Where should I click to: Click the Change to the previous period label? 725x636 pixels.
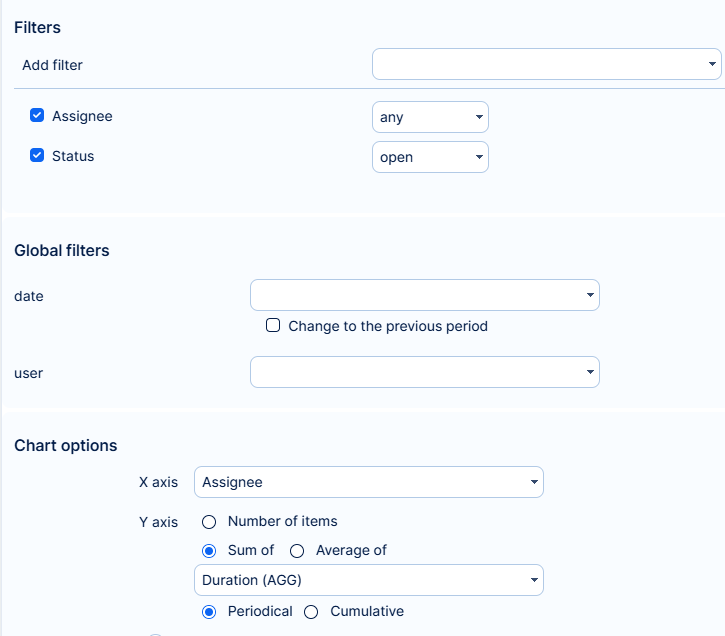pos(388,326)
